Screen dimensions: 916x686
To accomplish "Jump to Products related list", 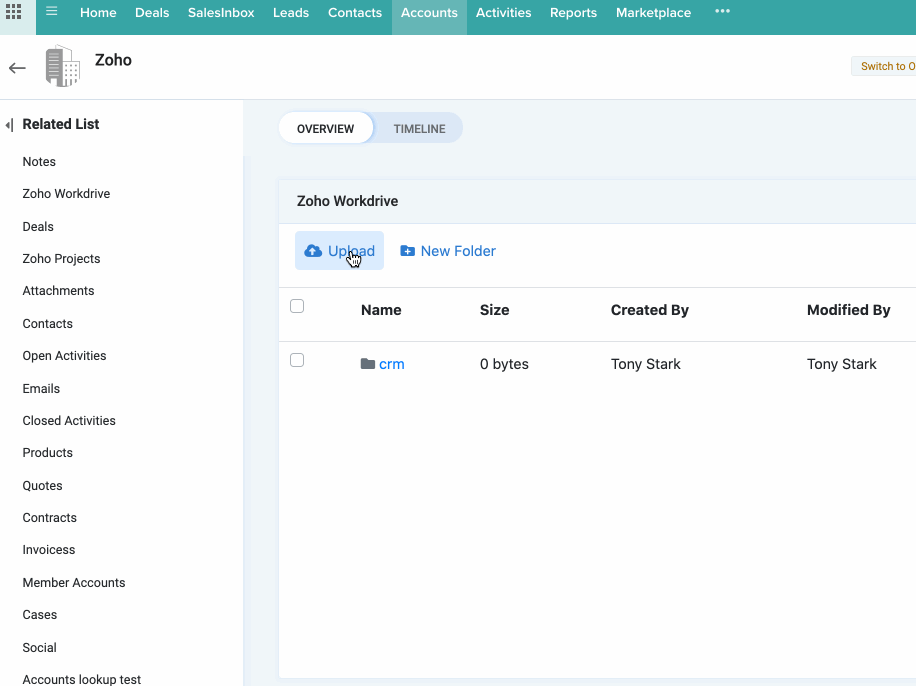I will coord(47,453).
